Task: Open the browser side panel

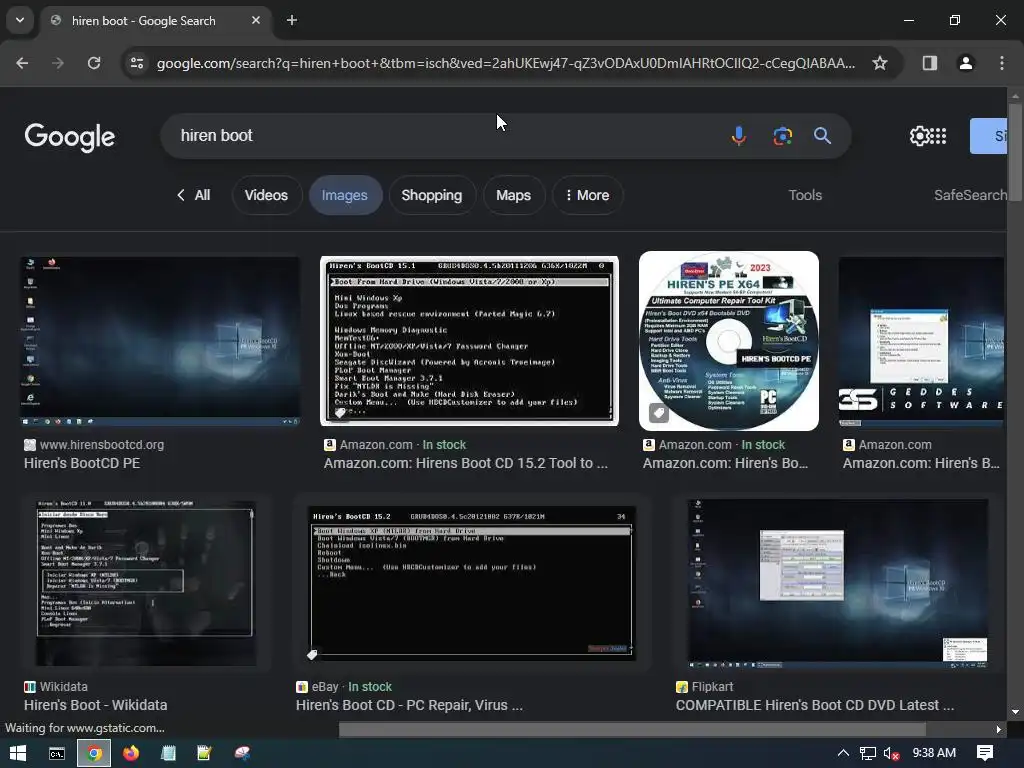Action: pyautogui.click(x=929, y=63)
